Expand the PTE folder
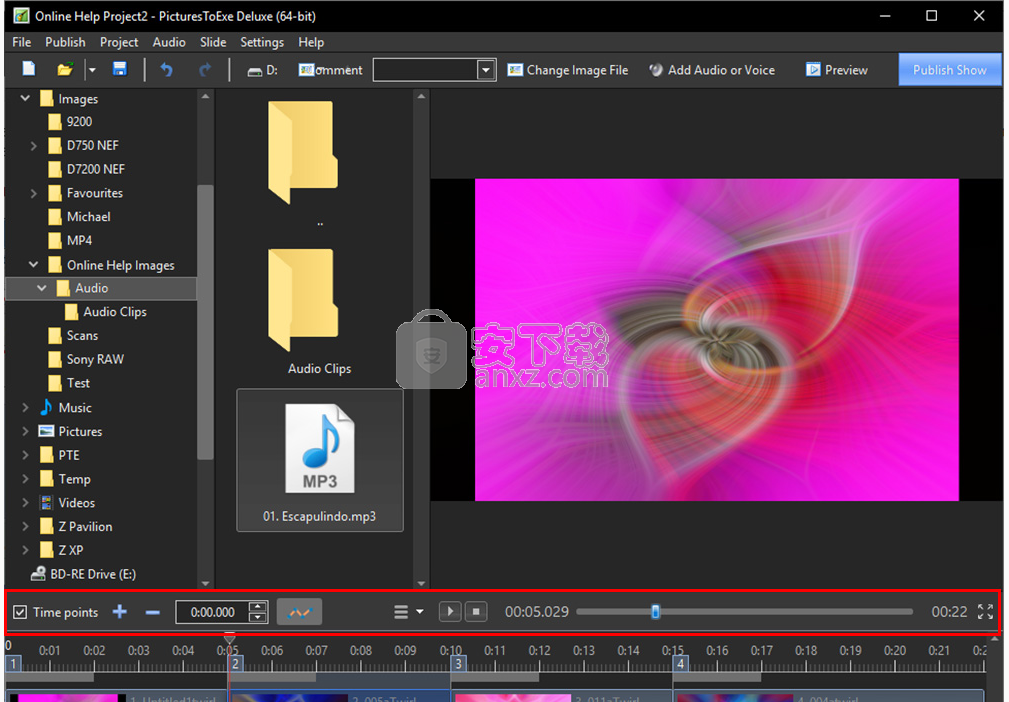 [x=25, y=455]
